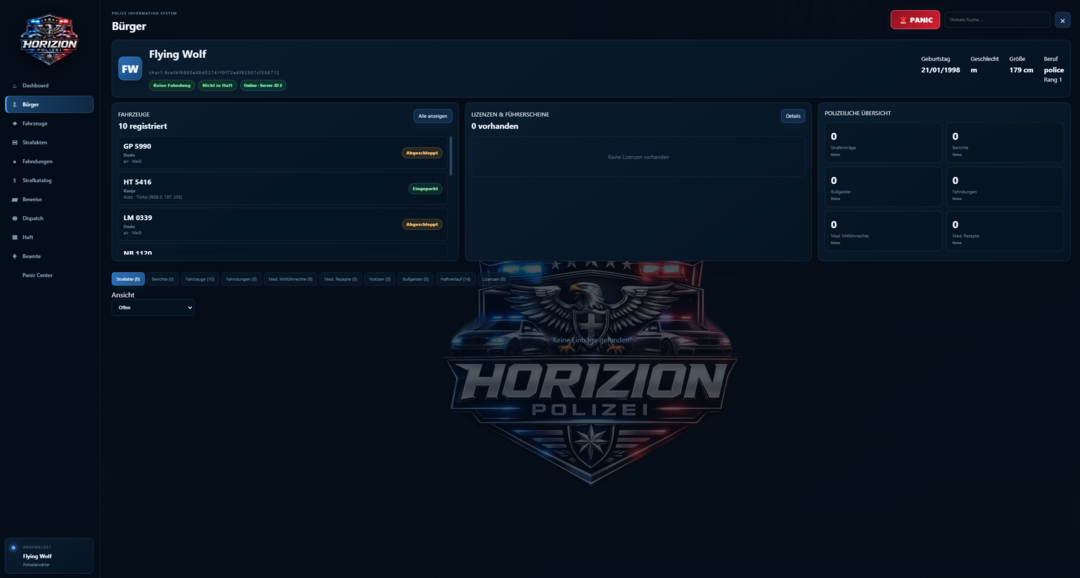1080x578 pixels.
Task: Click Alle anzeigen in Fahrzeuge panel
Action: [x=433, y=116]
